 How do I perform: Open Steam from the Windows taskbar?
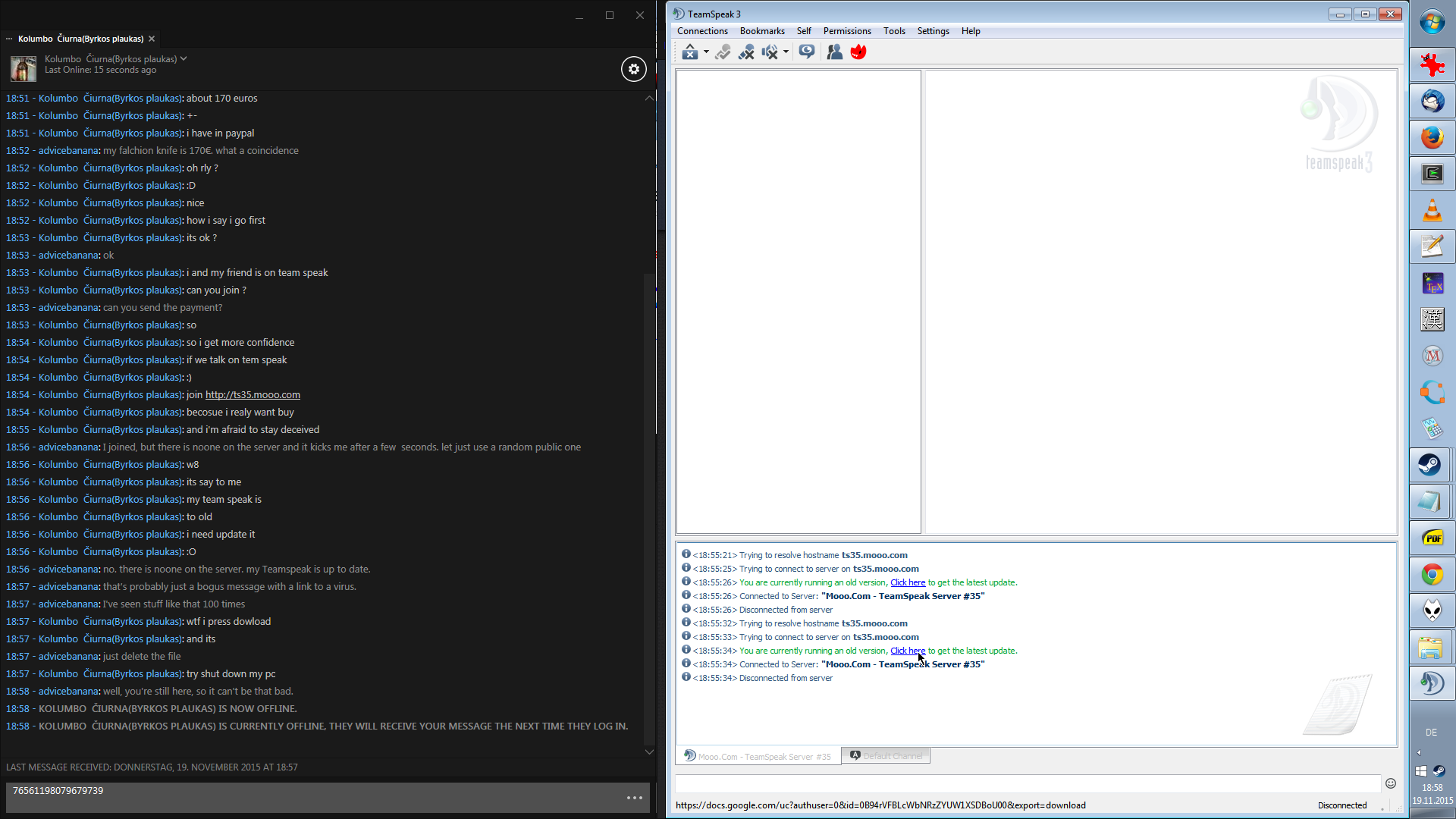[1431, 465]
